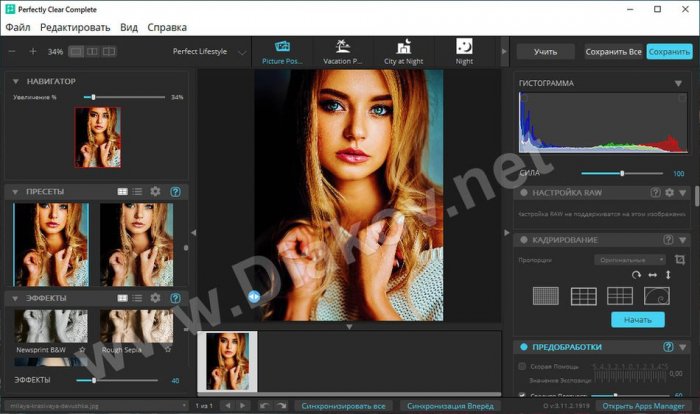Click the Начать crop button

637,319
